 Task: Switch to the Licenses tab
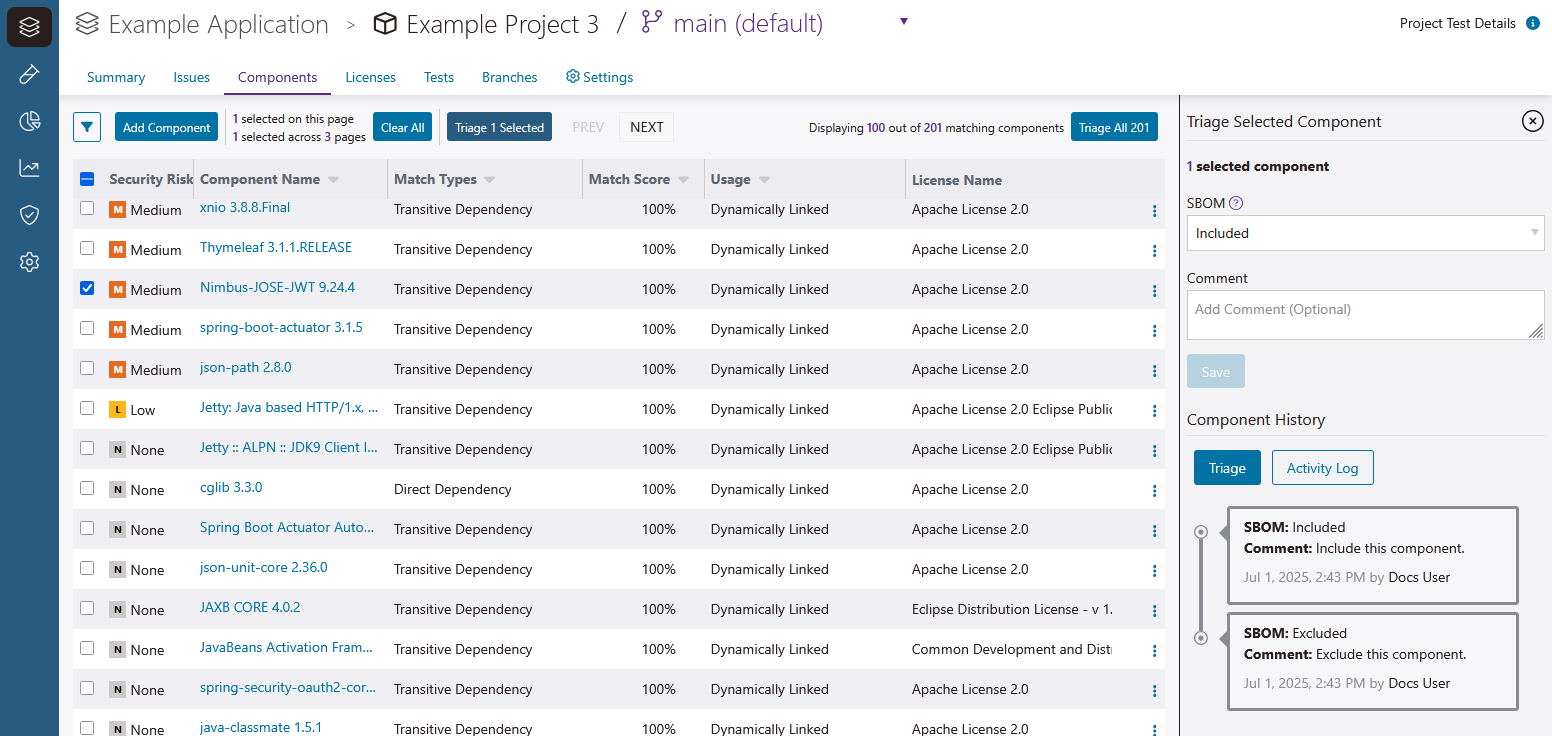tap(370, 77)
